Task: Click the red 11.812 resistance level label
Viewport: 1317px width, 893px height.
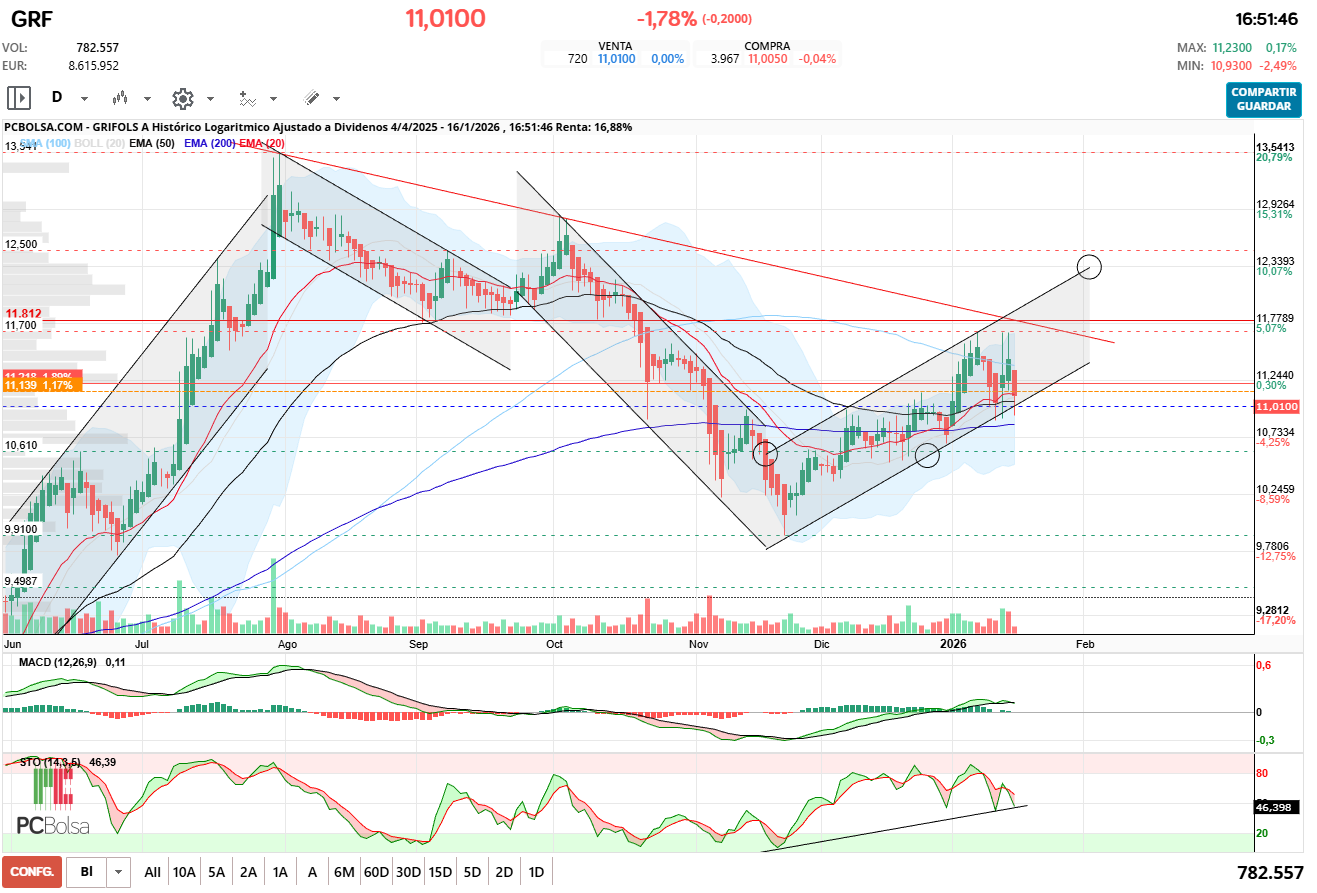Action: tap(23, 313)
